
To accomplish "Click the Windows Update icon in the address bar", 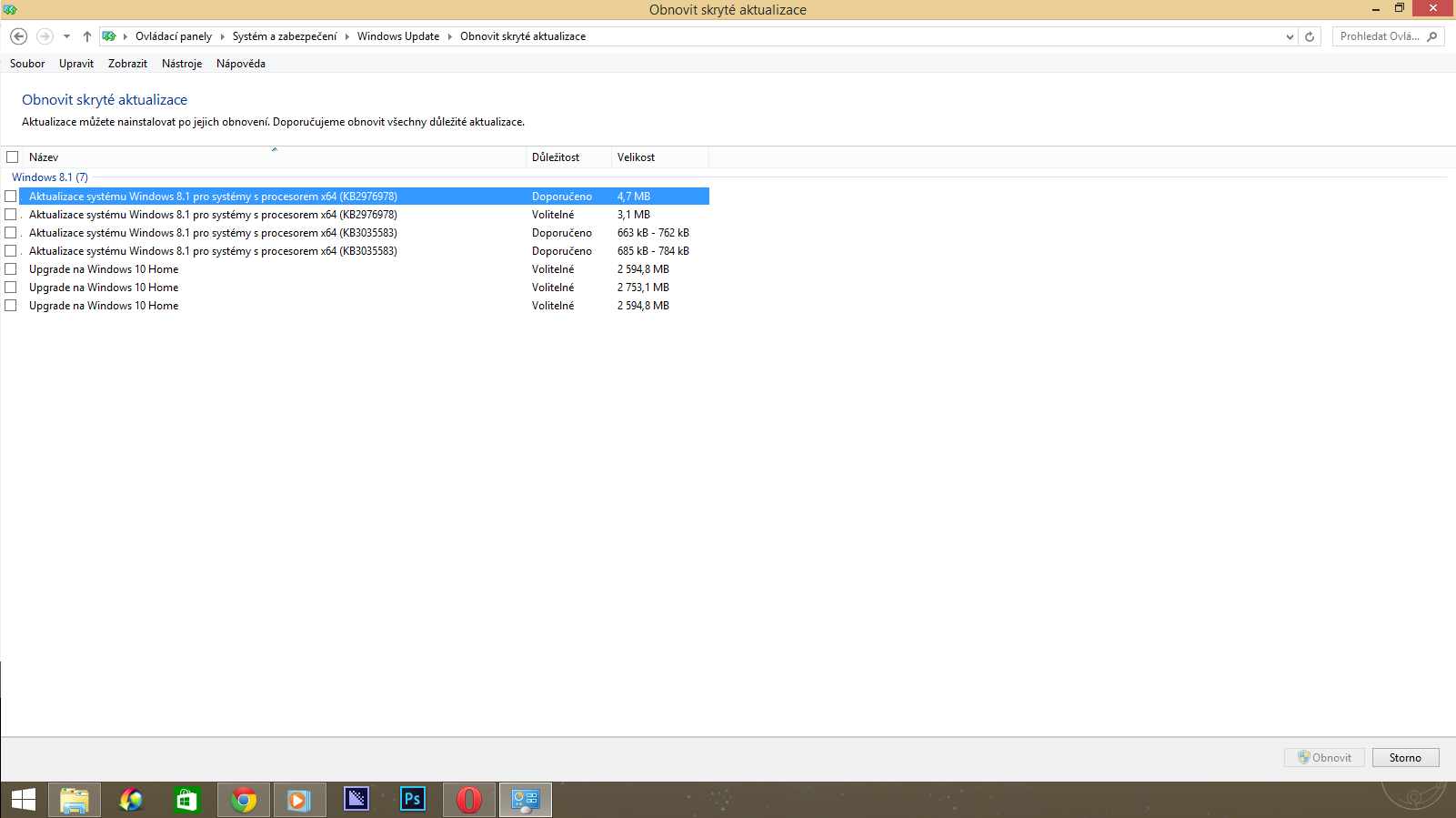I will point(109,36).
